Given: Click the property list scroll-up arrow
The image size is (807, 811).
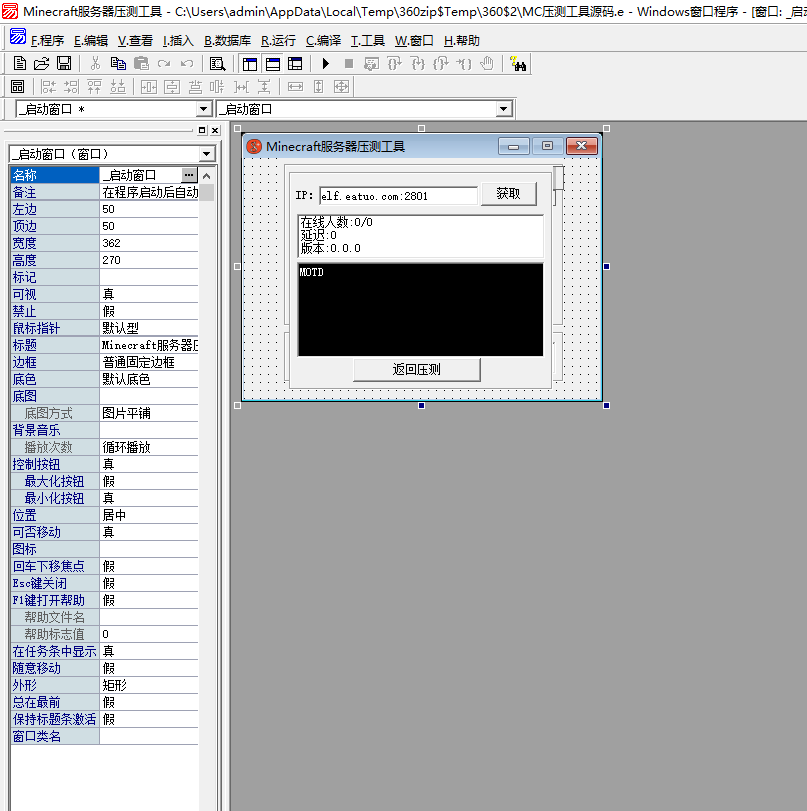Looking at the screenshot, I should point(206,176).
